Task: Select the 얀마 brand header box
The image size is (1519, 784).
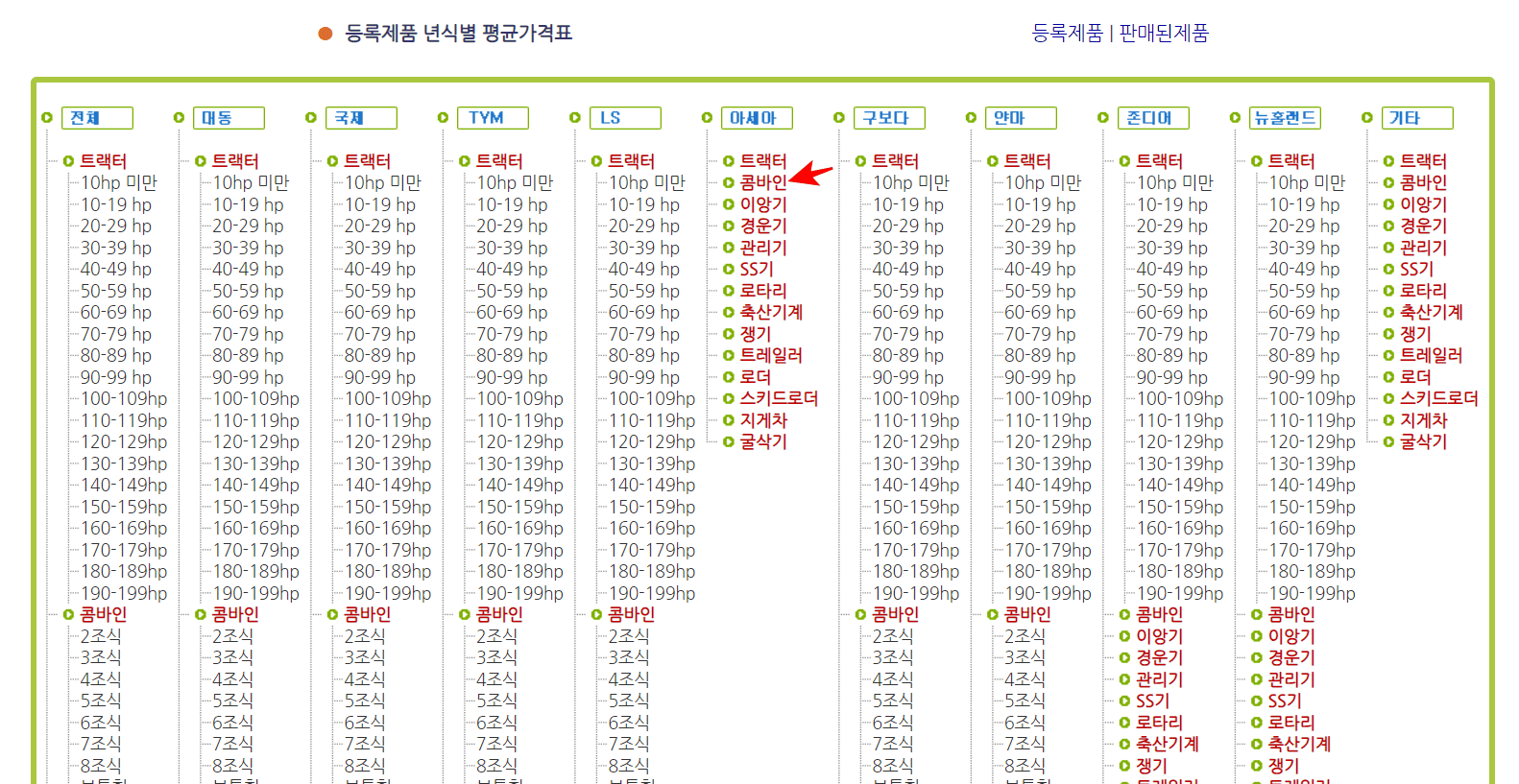Action: click(x=1021, y=118)
